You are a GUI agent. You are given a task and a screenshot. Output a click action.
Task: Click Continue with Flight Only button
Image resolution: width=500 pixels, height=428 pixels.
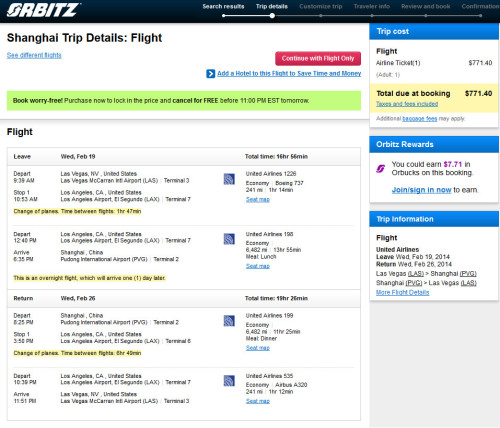[318, 58]
